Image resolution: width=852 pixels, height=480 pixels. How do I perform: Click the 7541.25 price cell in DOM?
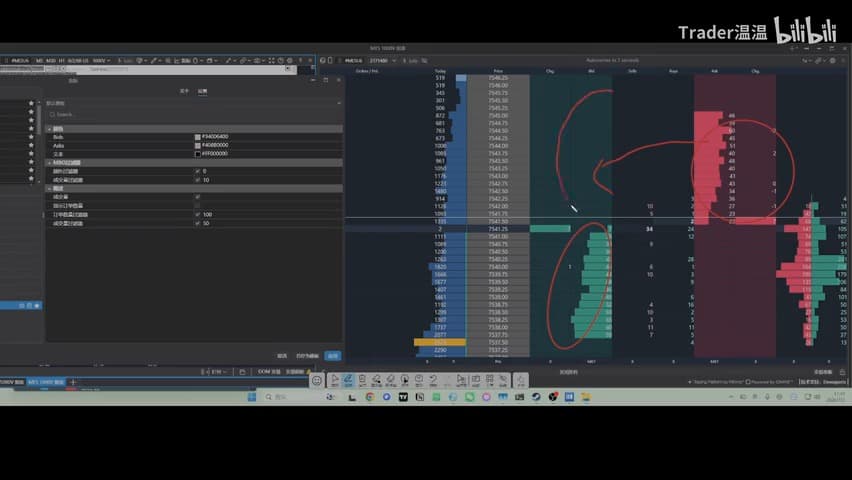point(498,229)
